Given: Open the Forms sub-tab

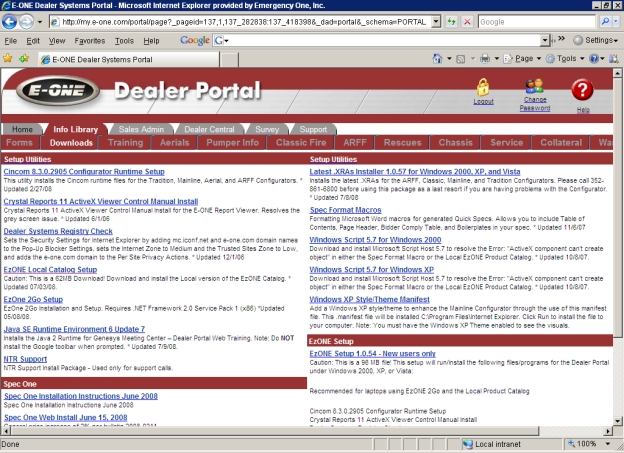Looking at the screenshot, I should pyautogui.click(x=20, y=143).
